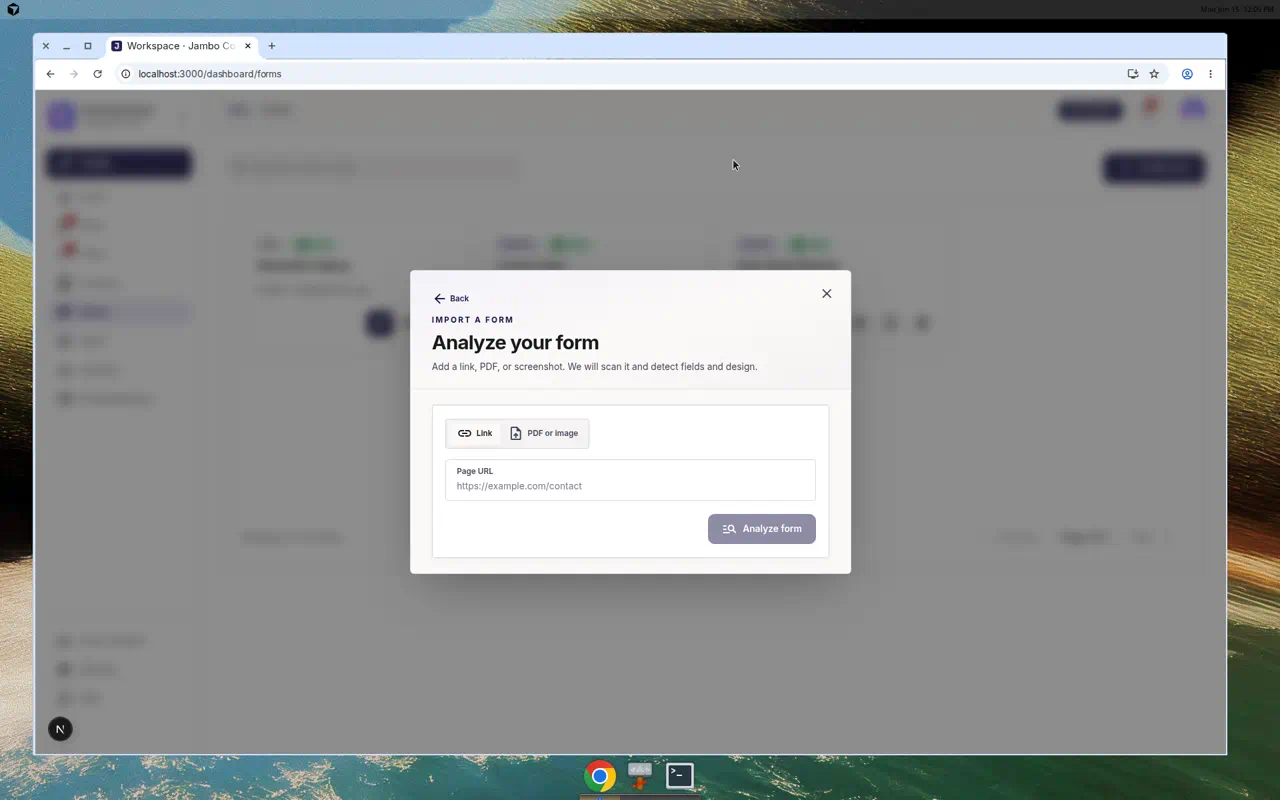
Task: Go back using the Back arrow link
Action: click(451, 298)
